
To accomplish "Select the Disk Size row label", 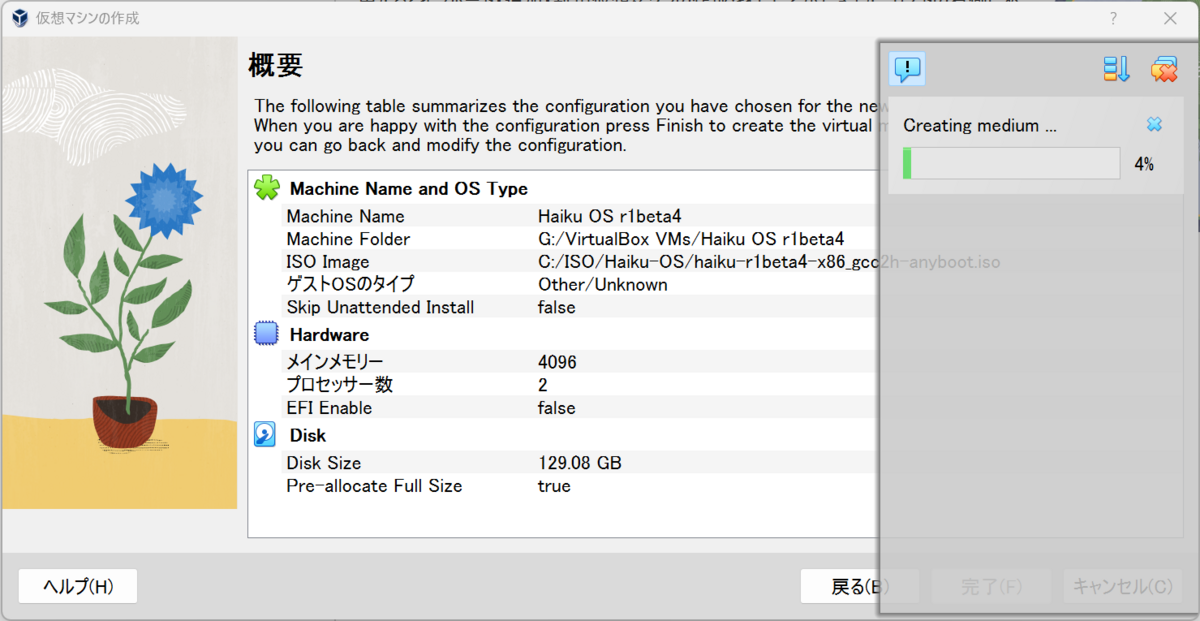I will 324,463.
